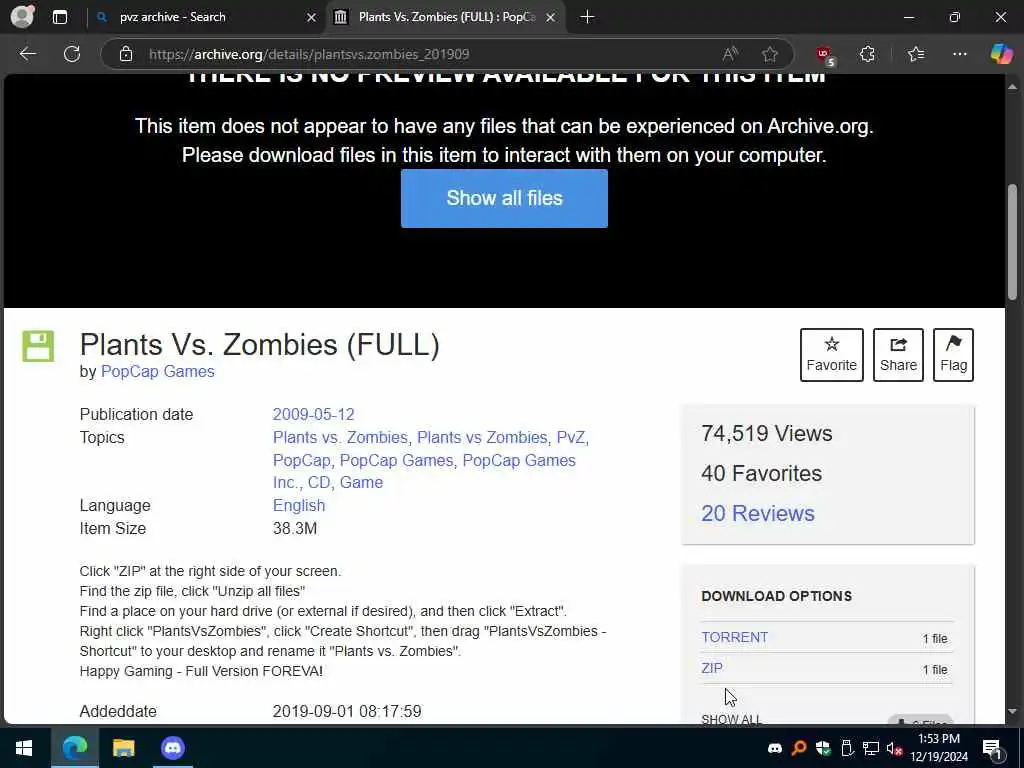Click the green software floppy disk icon
The width and height of the screenshot is (1024, 768).
[x=38, y=345]
